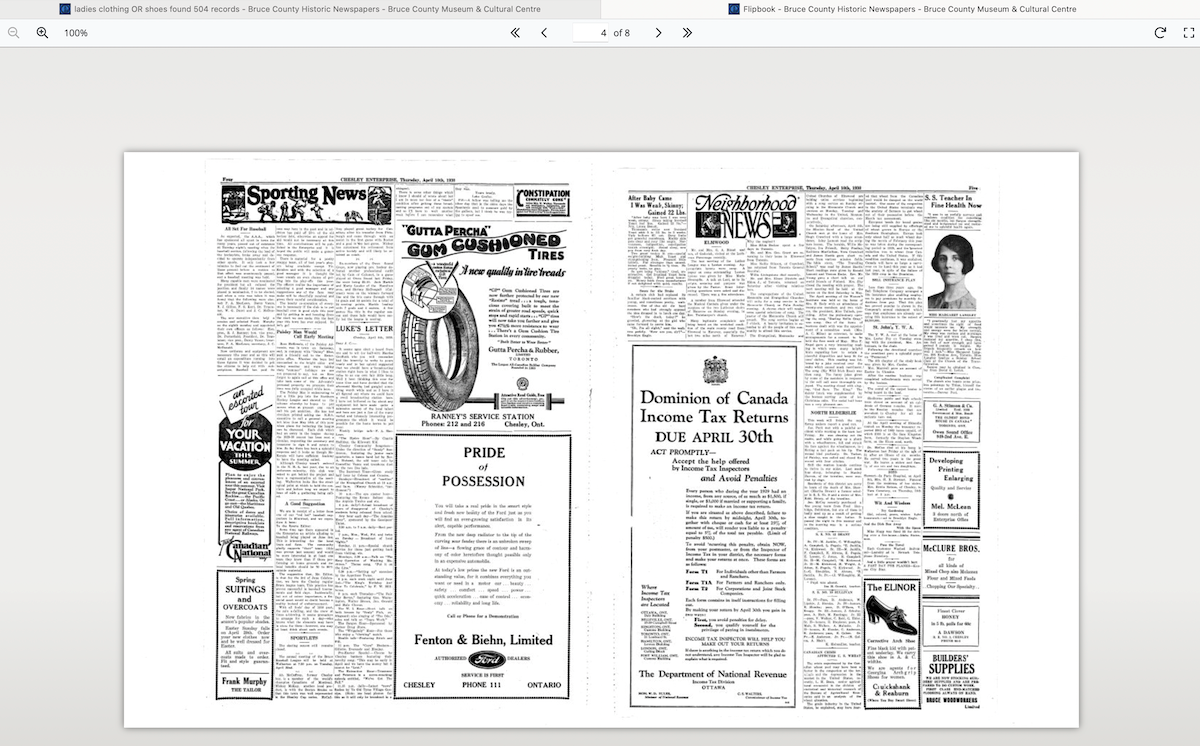Jump to the last page
The height and width of the screenshot is (746, 1200).
(687, 33)
